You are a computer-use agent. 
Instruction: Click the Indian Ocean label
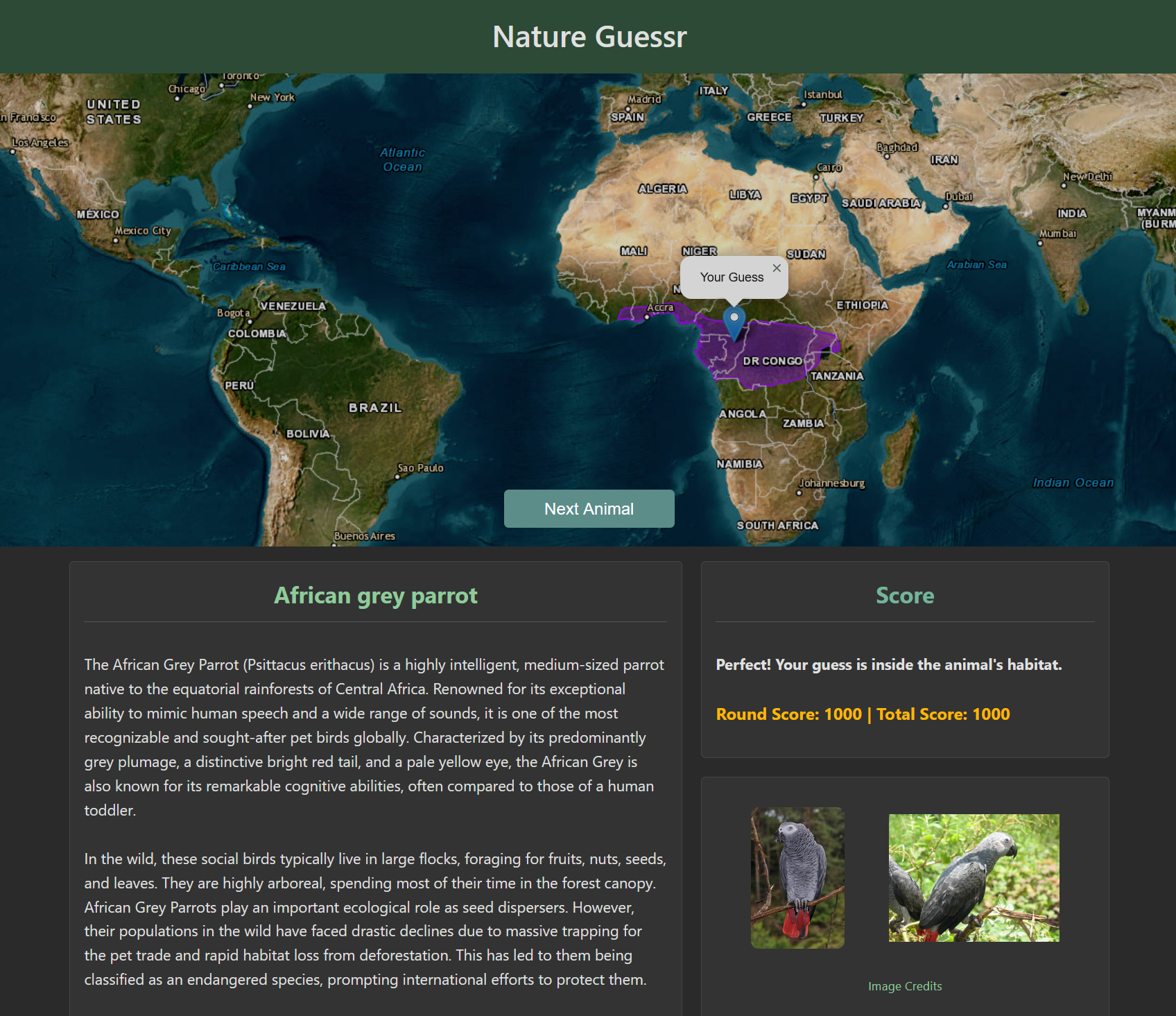(x=1073, y=483)
